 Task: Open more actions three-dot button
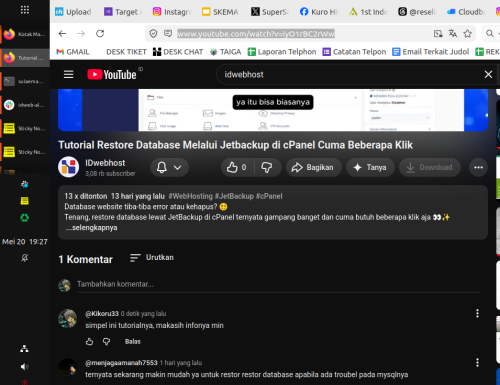[478, 167]
